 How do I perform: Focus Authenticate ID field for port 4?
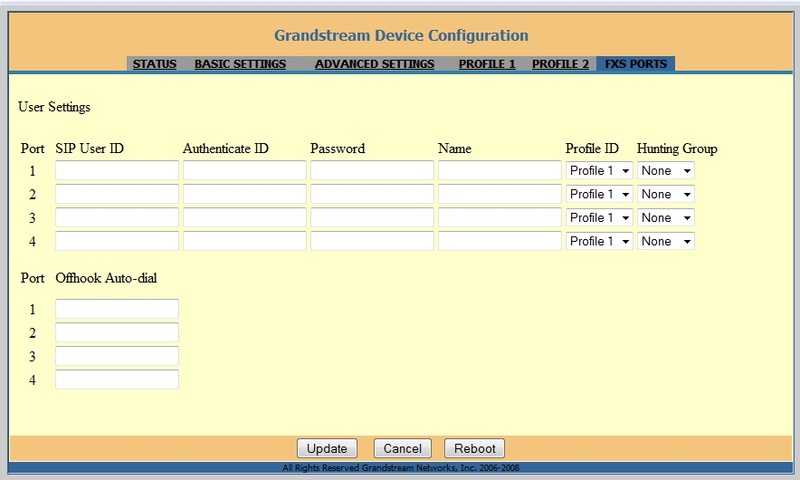(244, 241)
